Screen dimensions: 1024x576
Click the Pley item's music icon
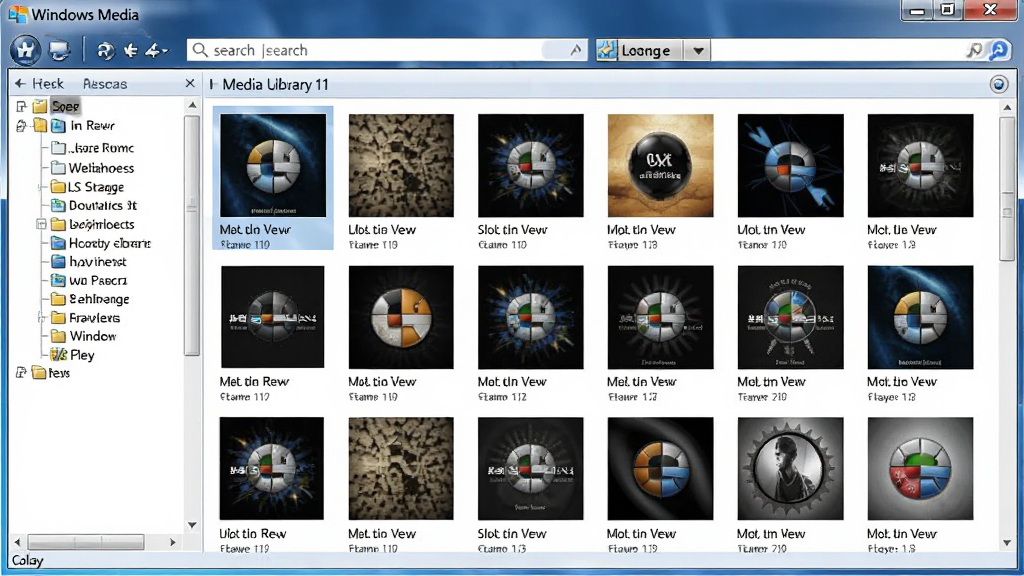click(59, 355)
